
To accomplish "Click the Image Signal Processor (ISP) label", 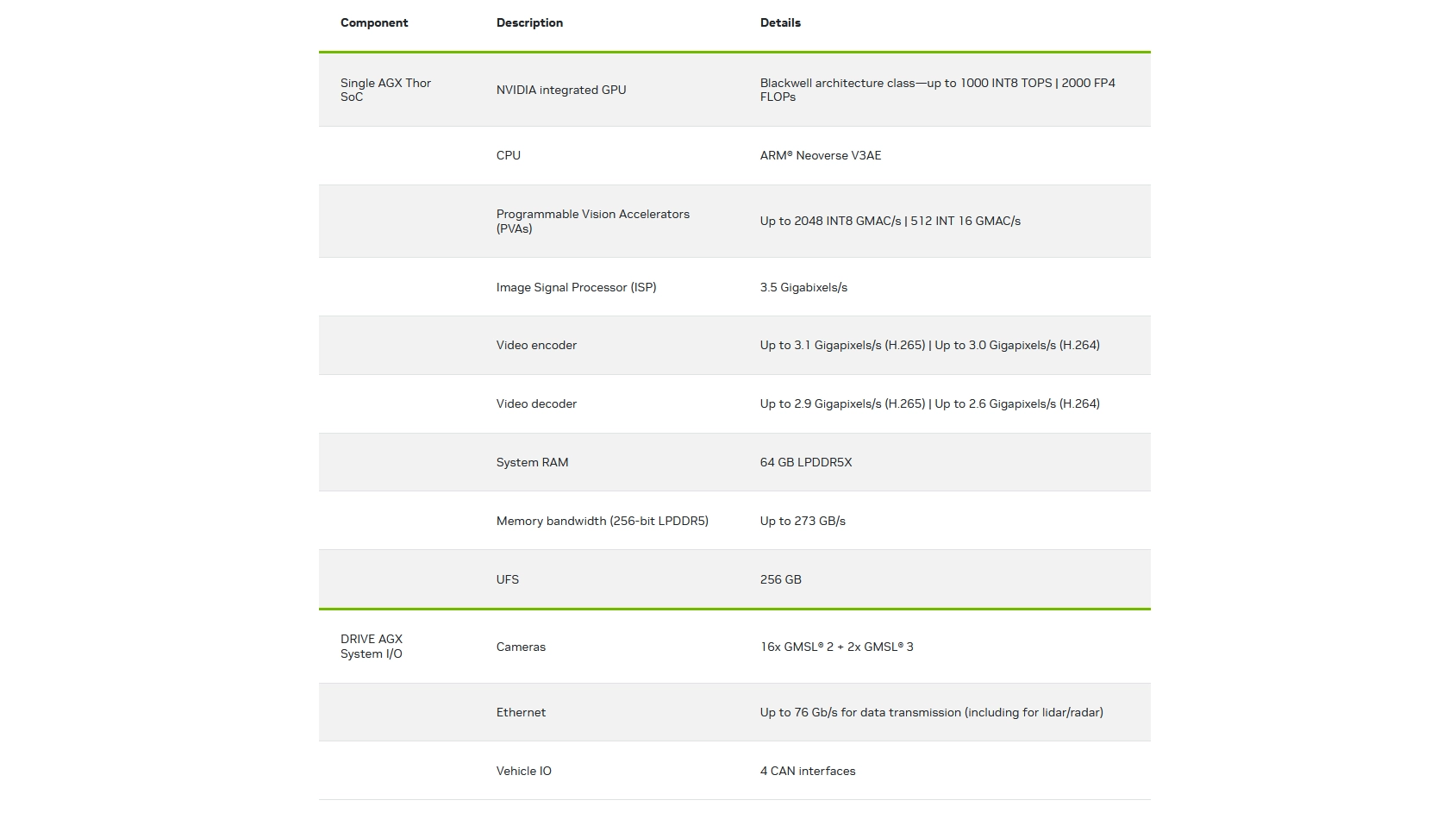I will point(576,288).
